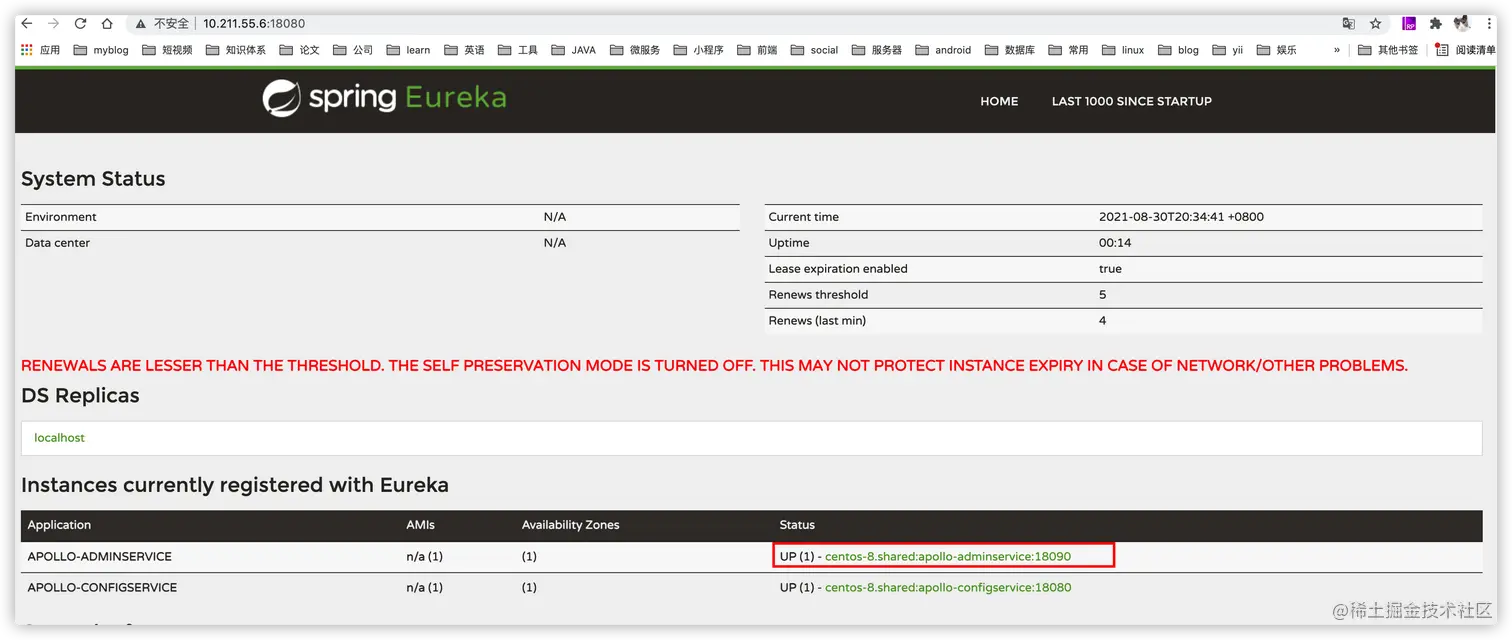Click the Renews (last min) value 4
Image resolution: width=1512 pixels, height=640 pixels.
pyautogui.click(x=1102, y=321)
